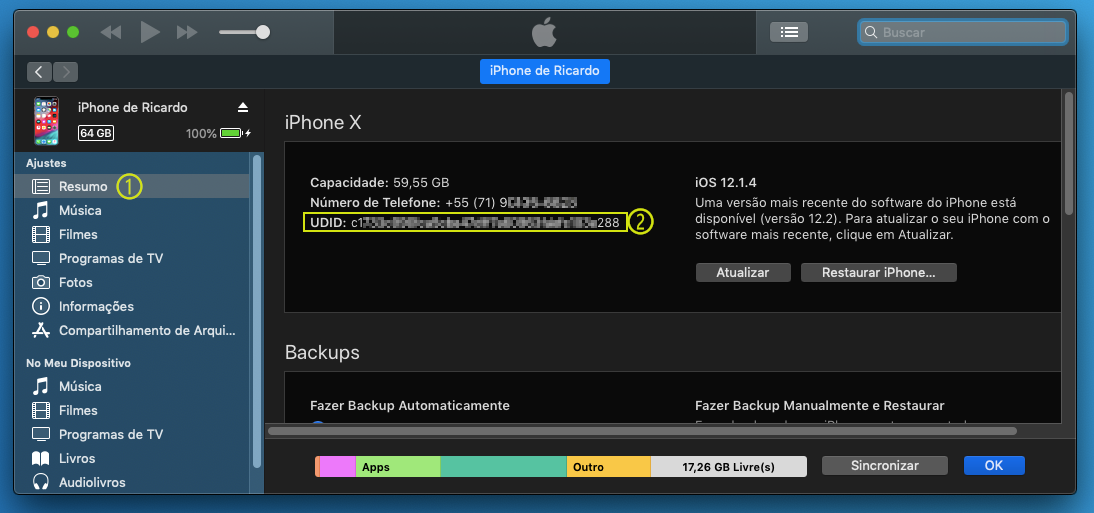Click the blue OK button
This screenshot has height=513, width=1094.
[994, 466]
